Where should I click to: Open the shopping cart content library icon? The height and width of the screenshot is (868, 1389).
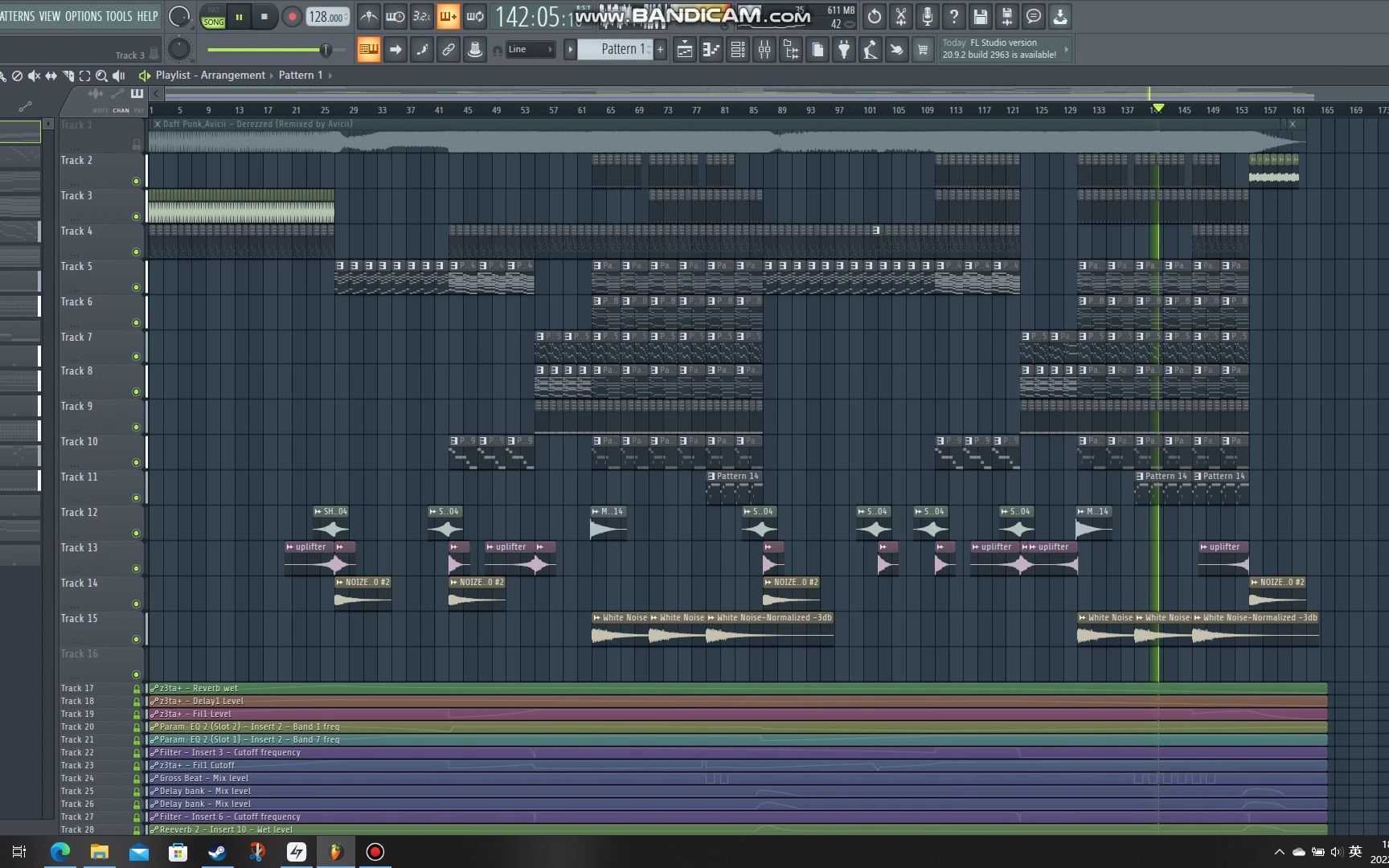[x=923, y=50]
